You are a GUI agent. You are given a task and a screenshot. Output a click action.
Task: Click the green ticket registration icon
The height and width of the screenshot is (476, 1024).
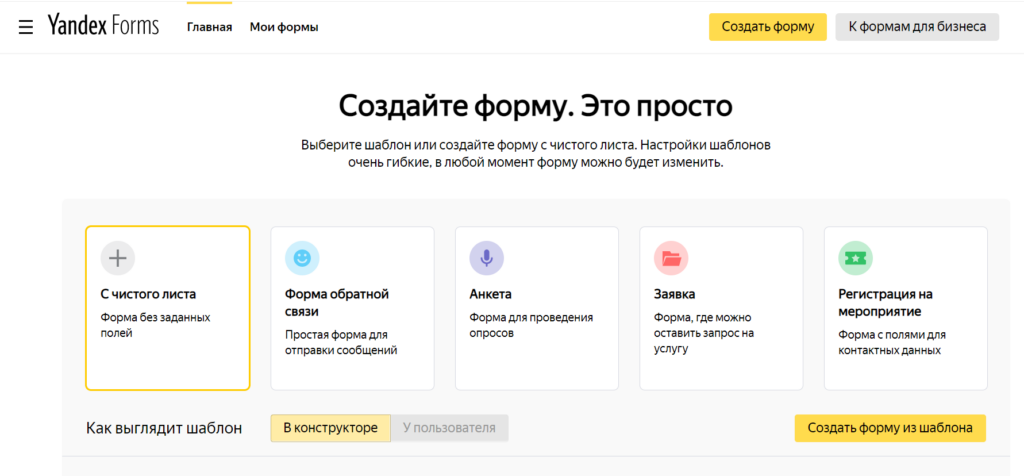[855, 258]
